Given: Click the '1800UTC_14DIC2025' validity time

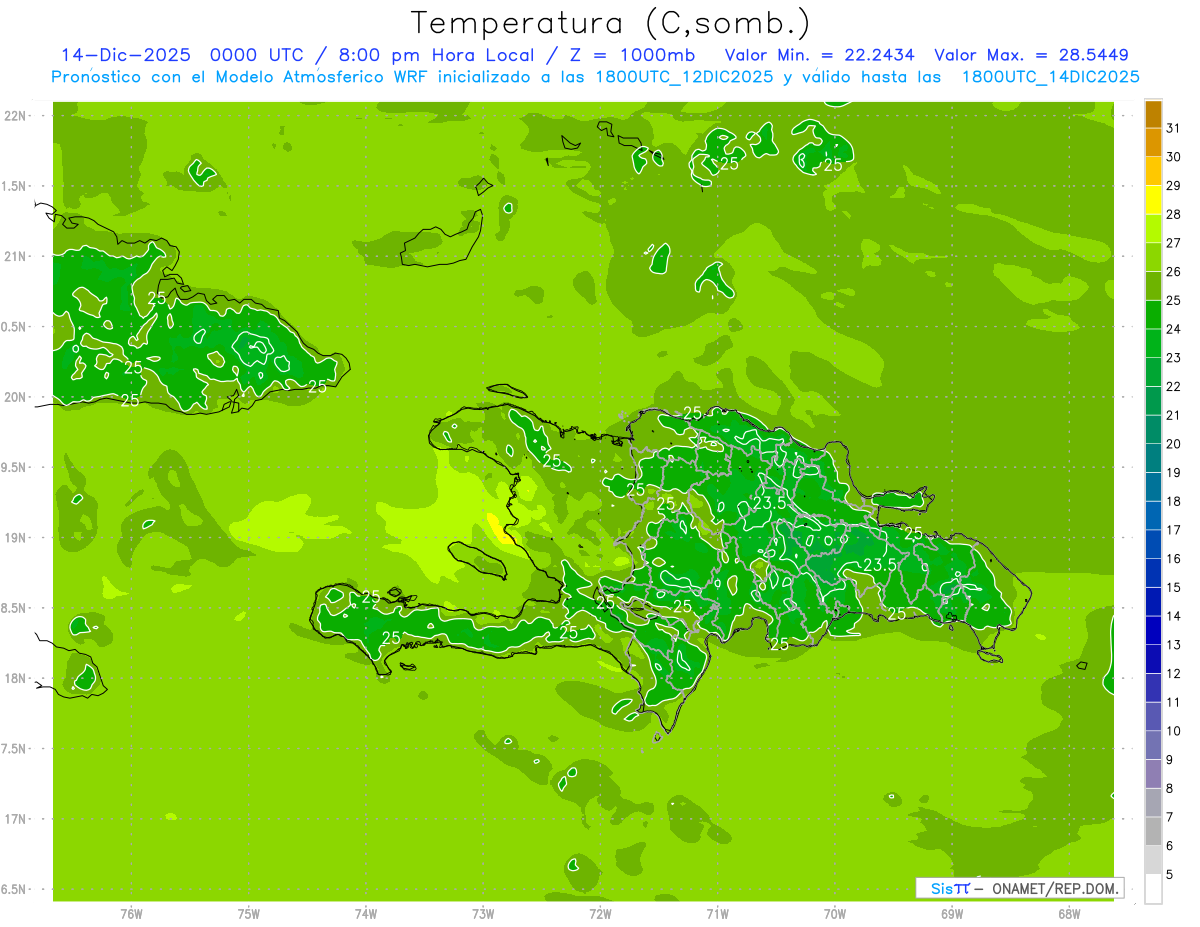Looking at the screenshot, I should tap(1050, 77).
